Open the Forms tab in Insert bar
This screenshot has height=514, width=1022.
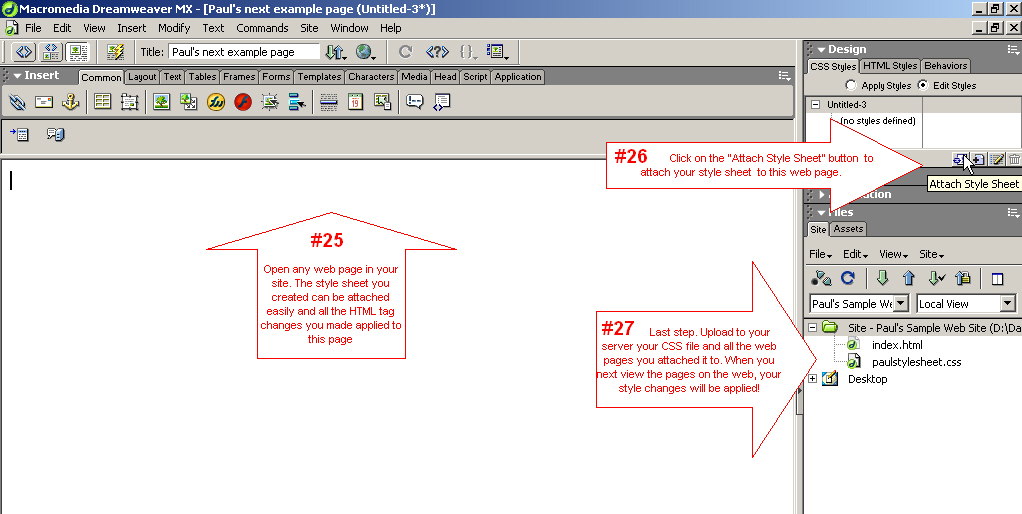click(x=276, y=77)
